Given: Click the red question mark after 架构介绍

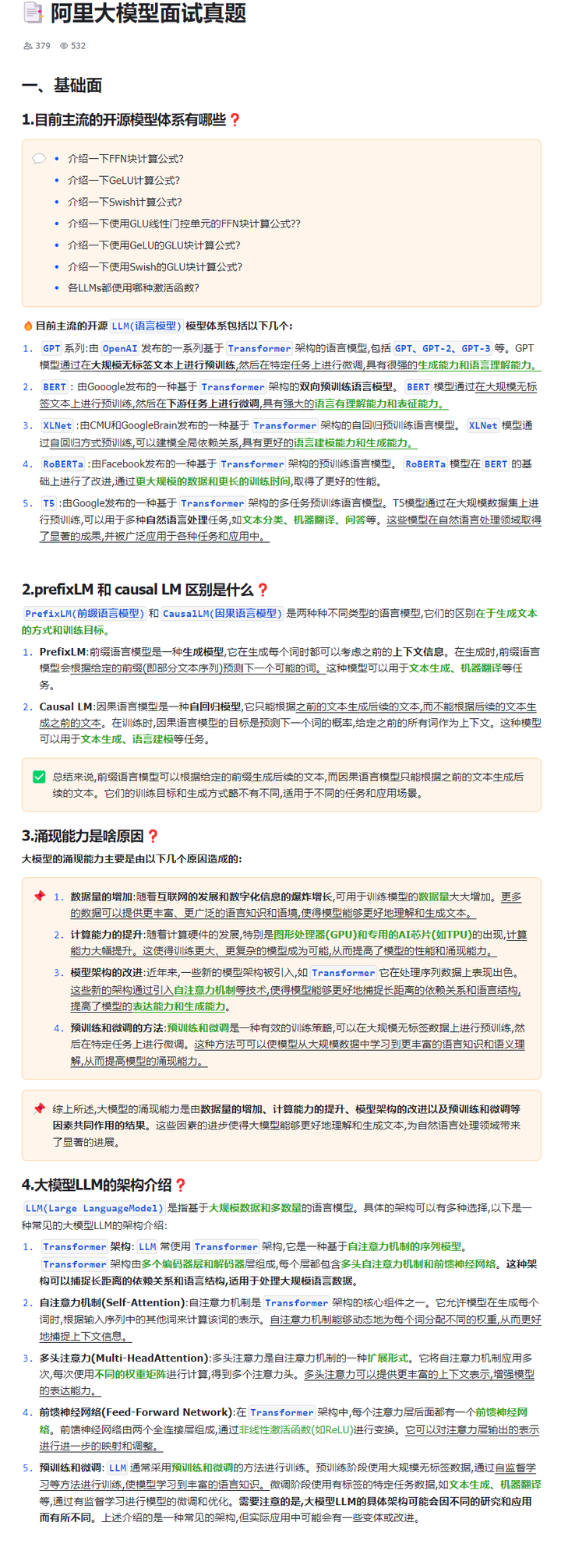Looking at the screenshot, I should (x=181, y=1186).
